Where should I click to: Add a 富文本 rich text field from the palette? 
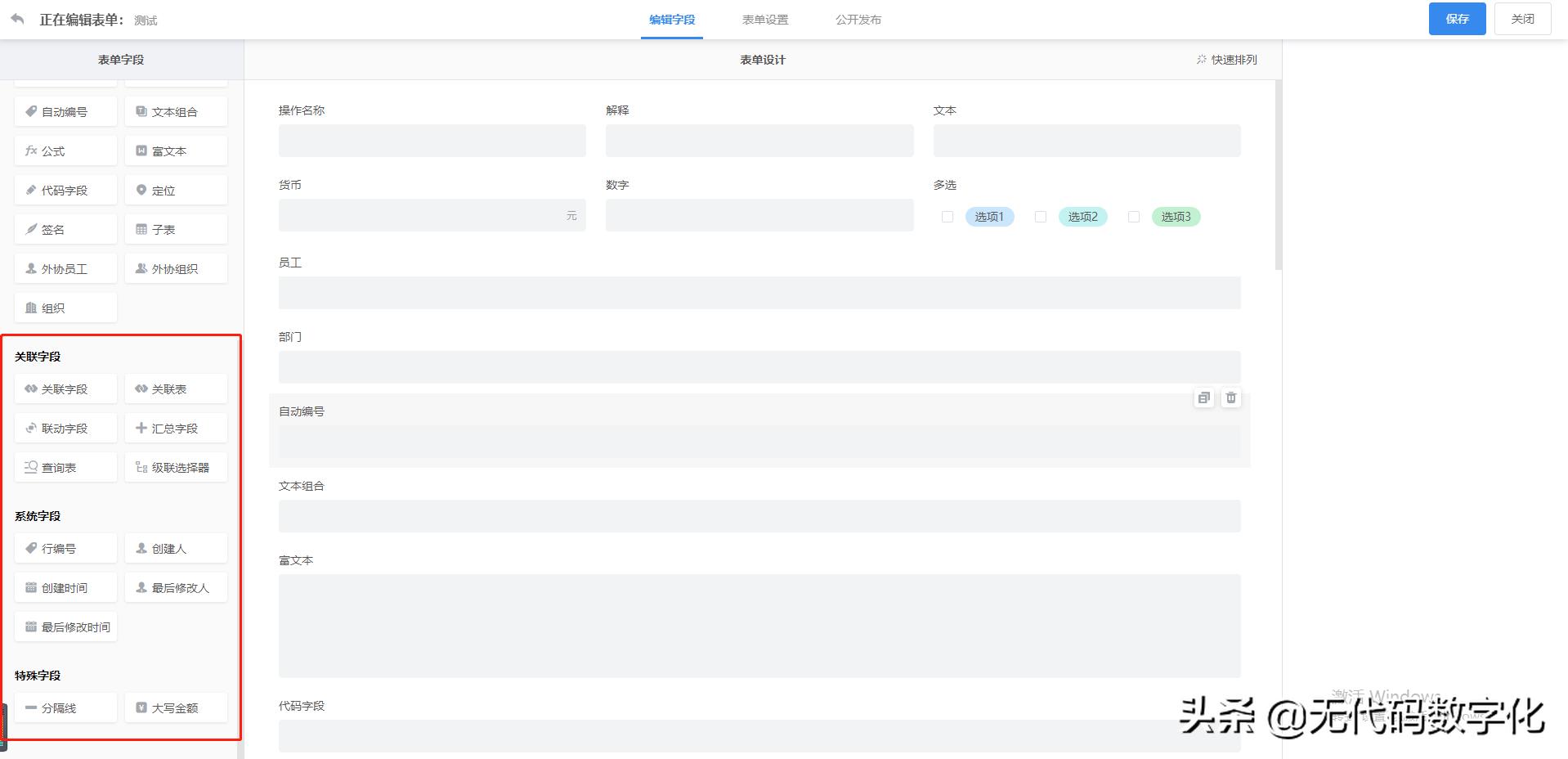[176, 151]
